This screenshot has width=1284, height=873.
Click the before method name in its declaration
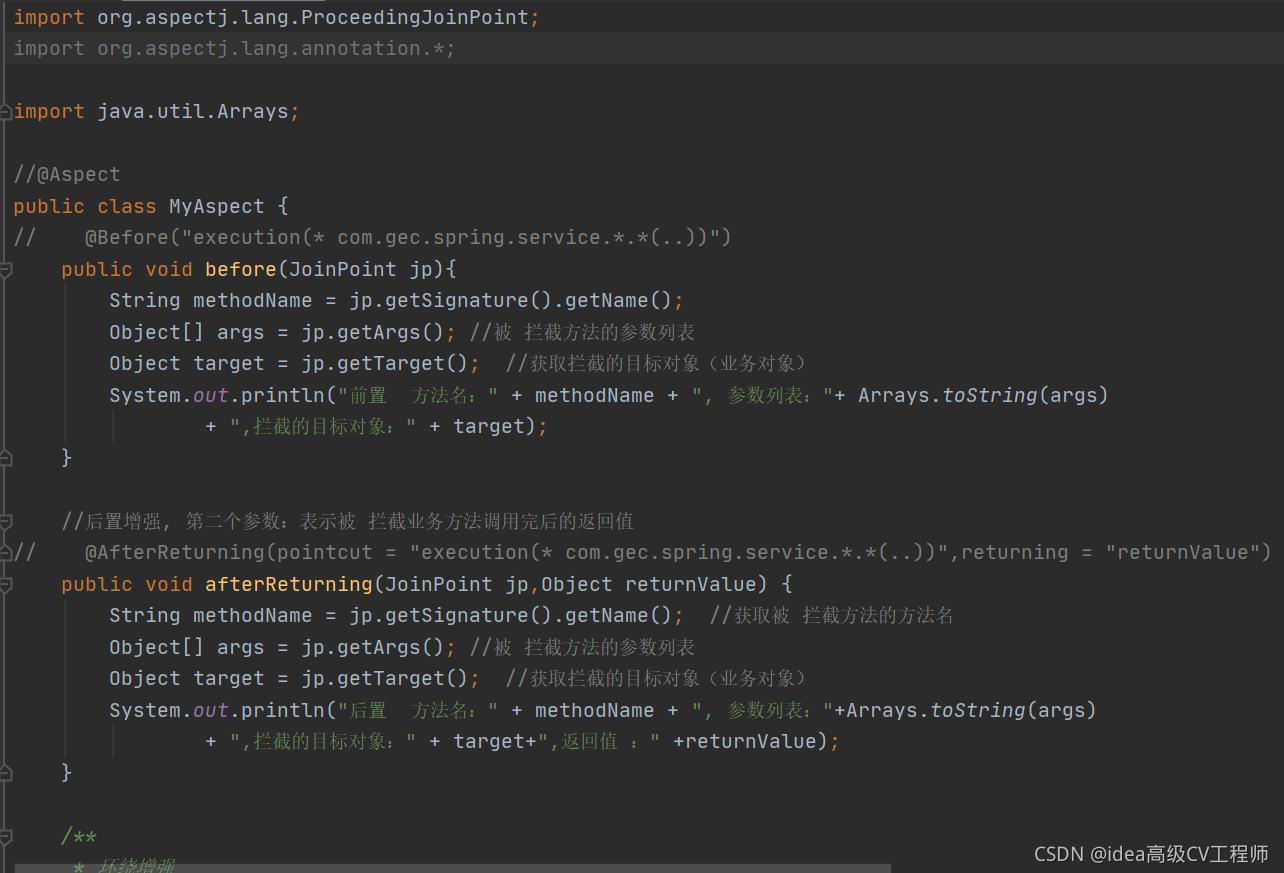coord(241,269)
